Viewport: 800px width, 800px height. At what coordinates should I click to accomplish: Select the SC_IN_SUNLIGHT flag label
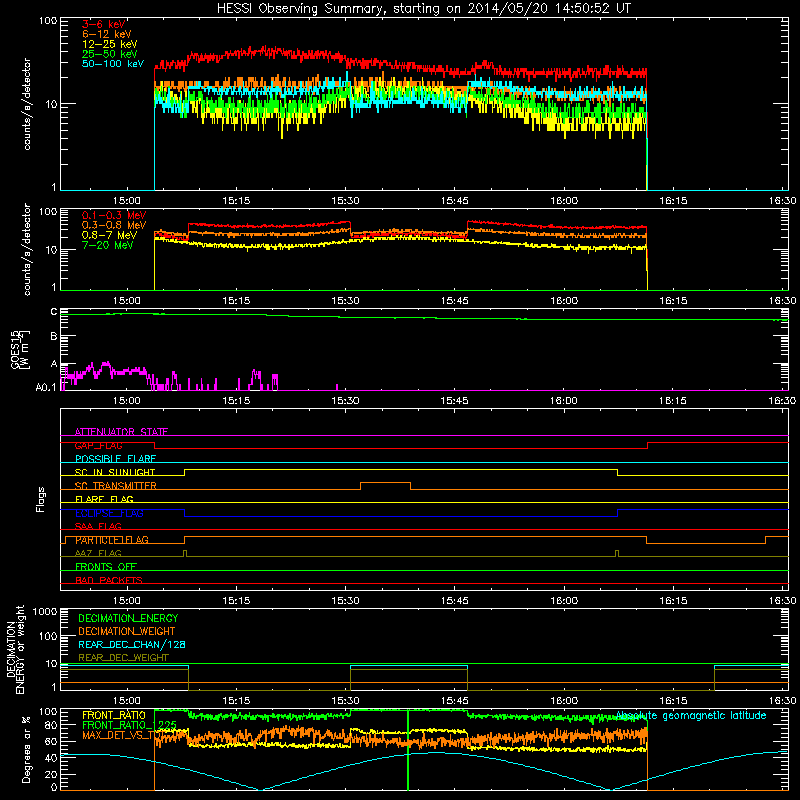(x=115, y=472)
